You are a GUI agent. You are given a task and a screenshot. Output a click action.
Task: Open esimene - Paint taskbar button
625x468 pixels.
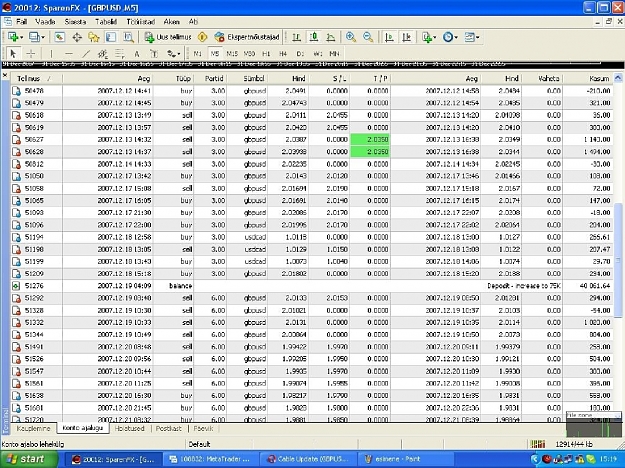click(x=406, y=459)
